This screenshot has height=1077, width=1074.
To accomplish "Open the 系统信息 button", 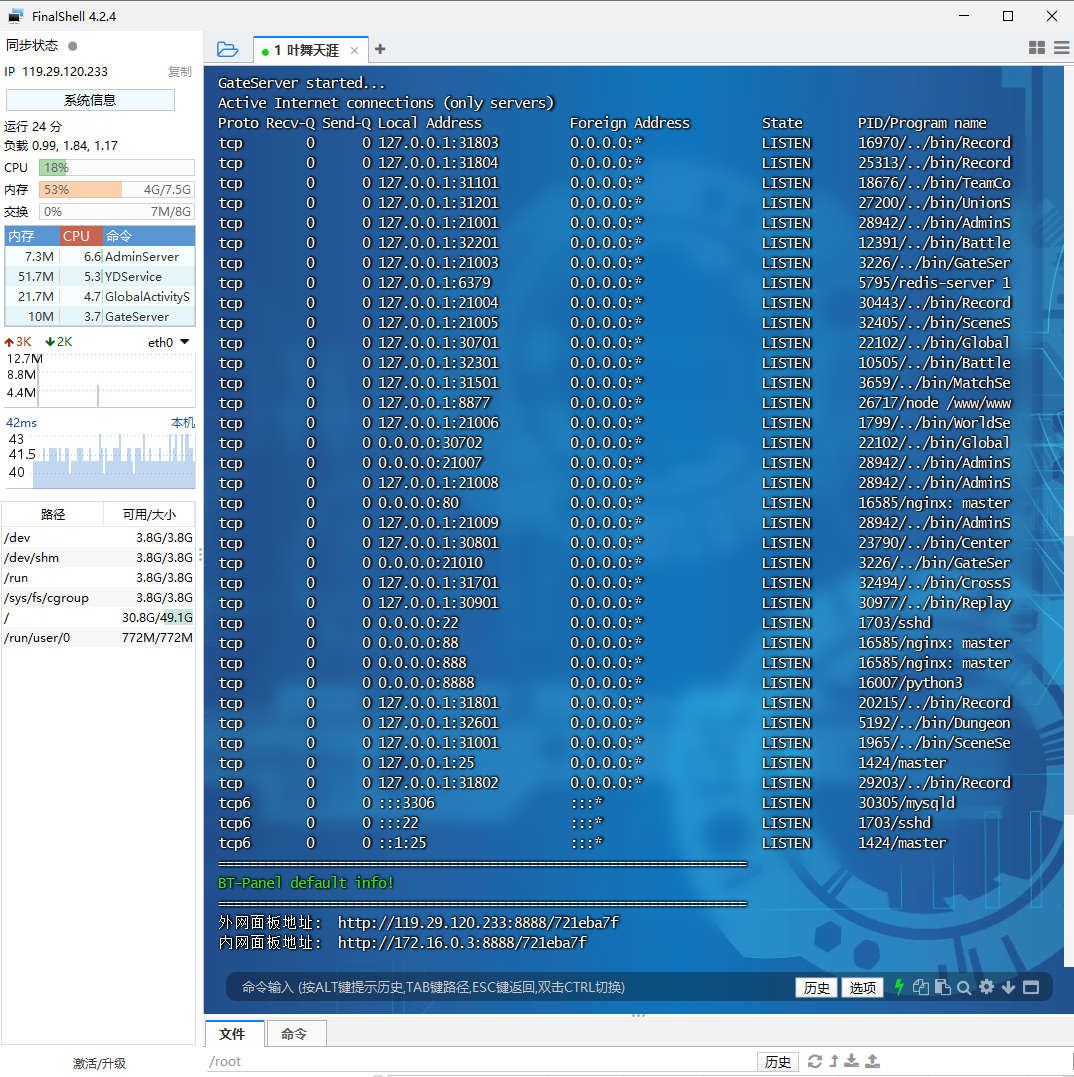I will [x=90, y=100].
